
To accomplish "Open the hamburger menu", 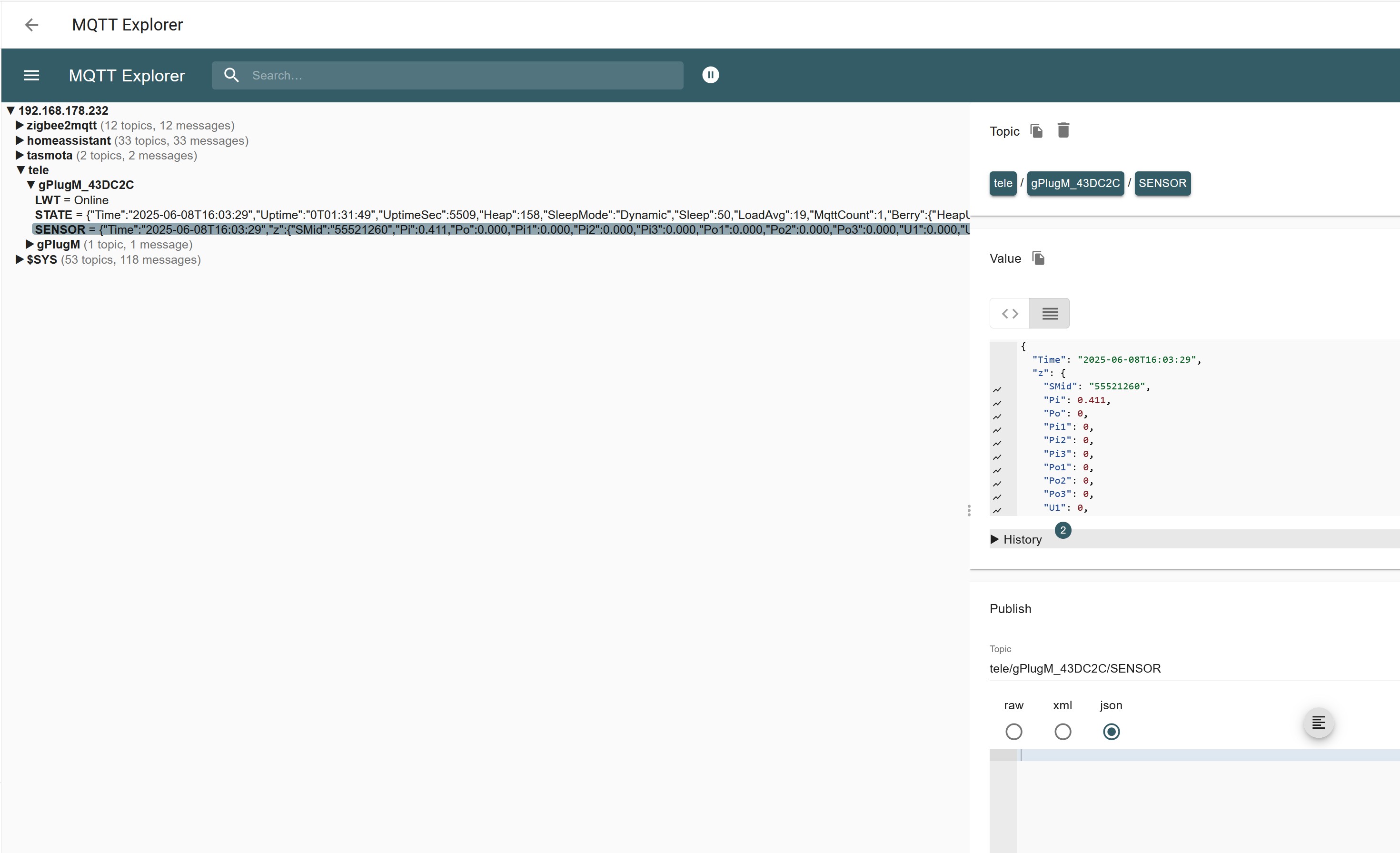I will point(31,75).
